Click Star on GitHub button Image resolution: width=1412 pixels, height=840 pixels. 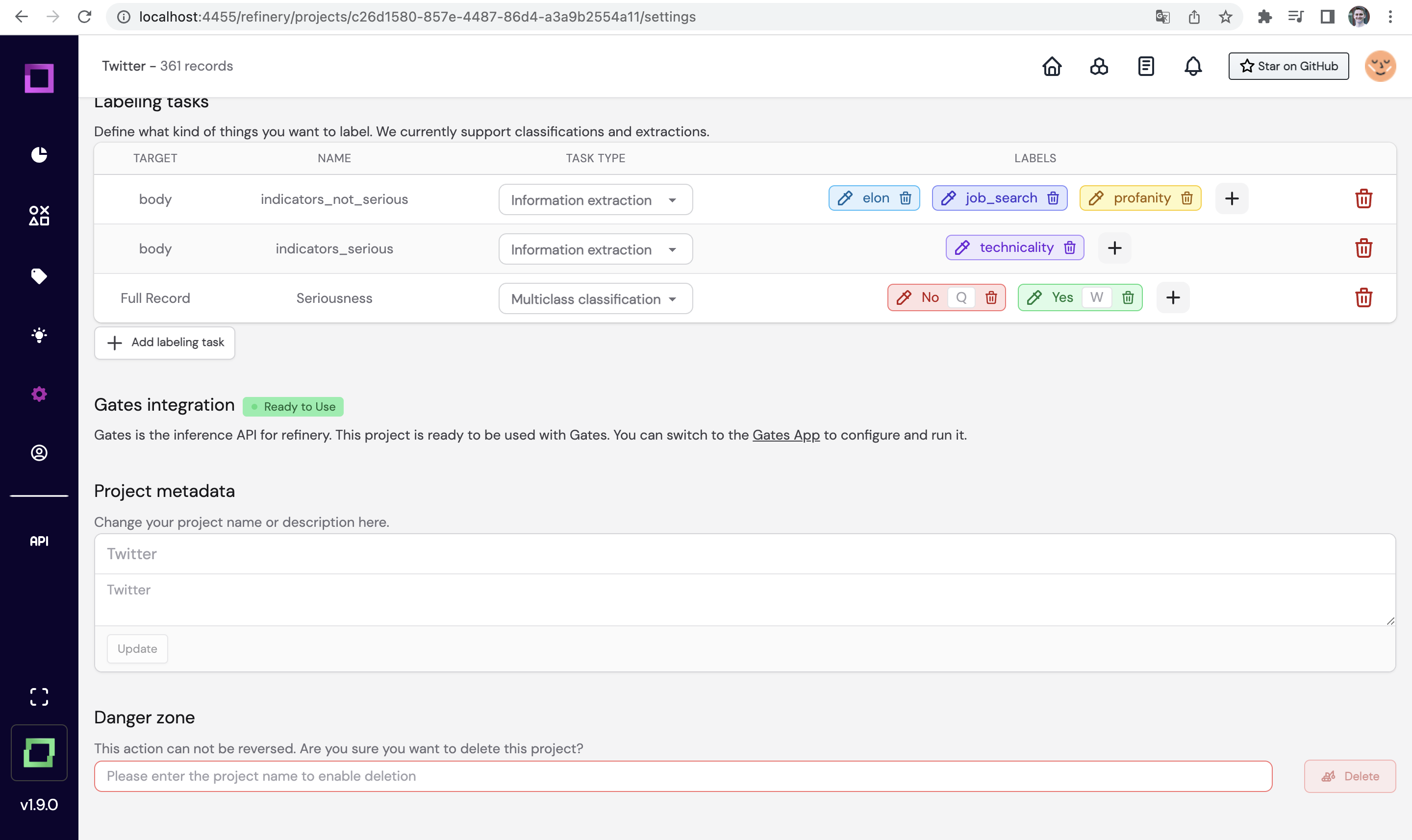click(x=1288, y=66)
